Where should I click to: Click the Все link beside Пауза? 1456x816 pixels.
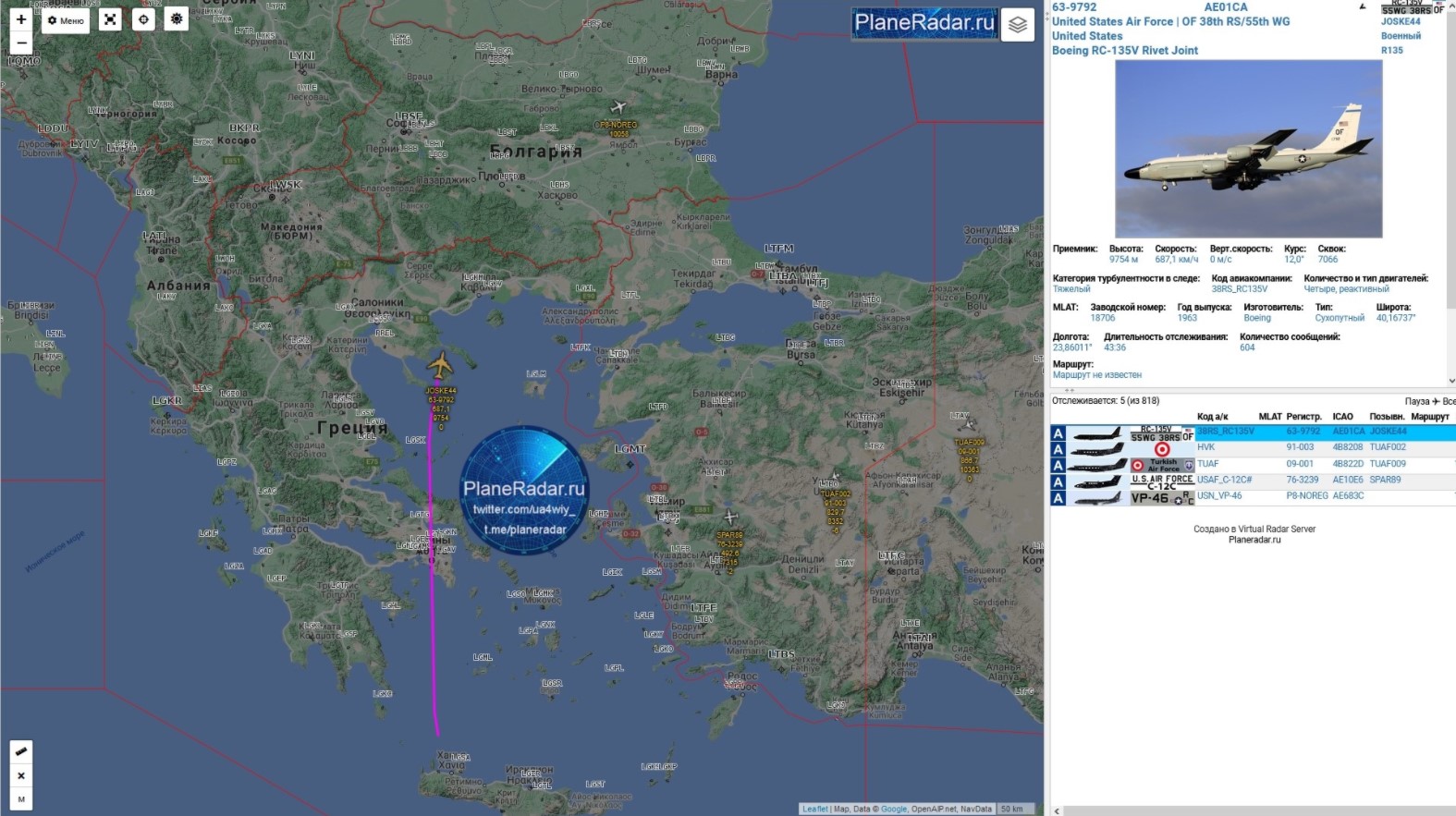click(1449, 401)
